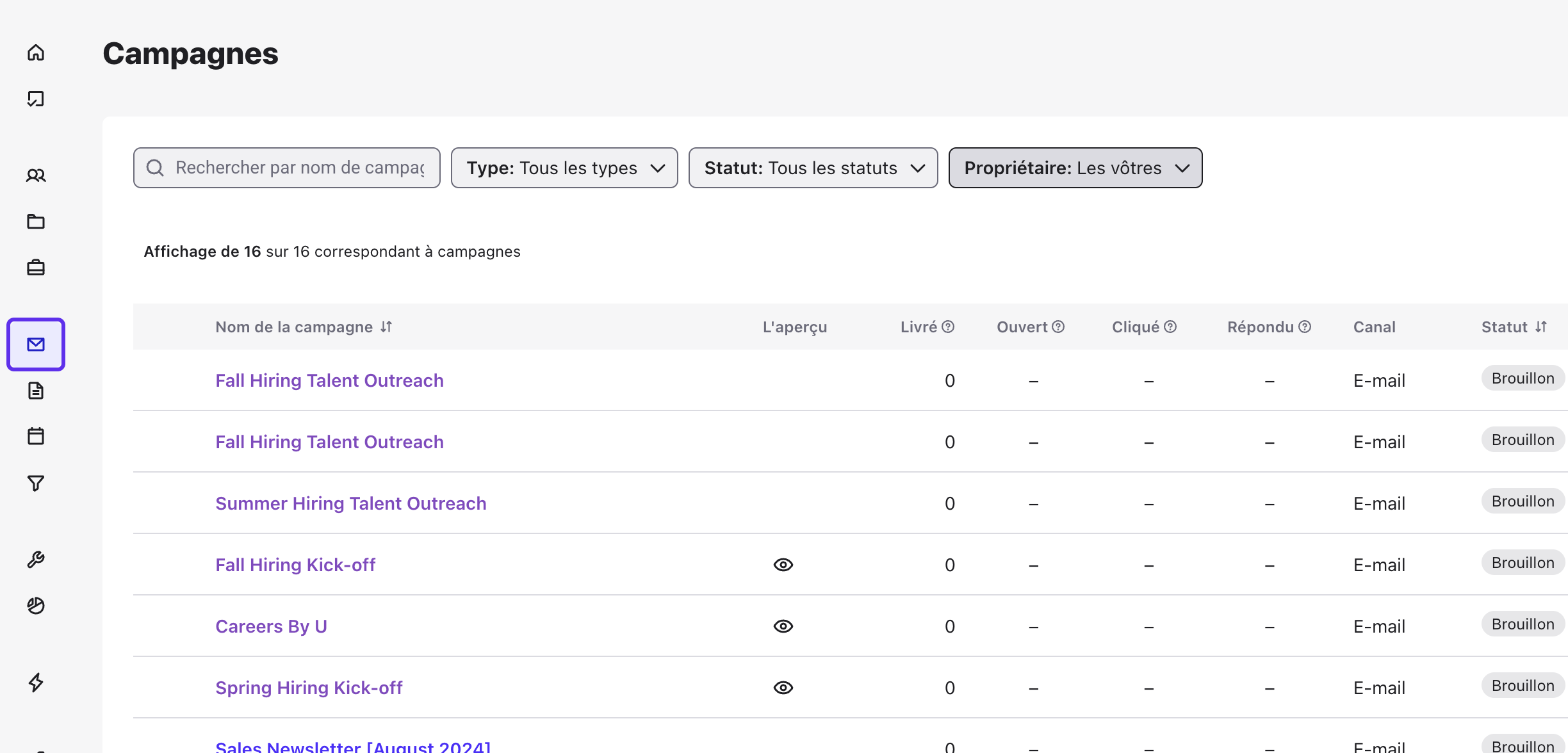Open the funnel icon in sidebar
Viewport: 1568px width, 753px height.
click(36, 483)
